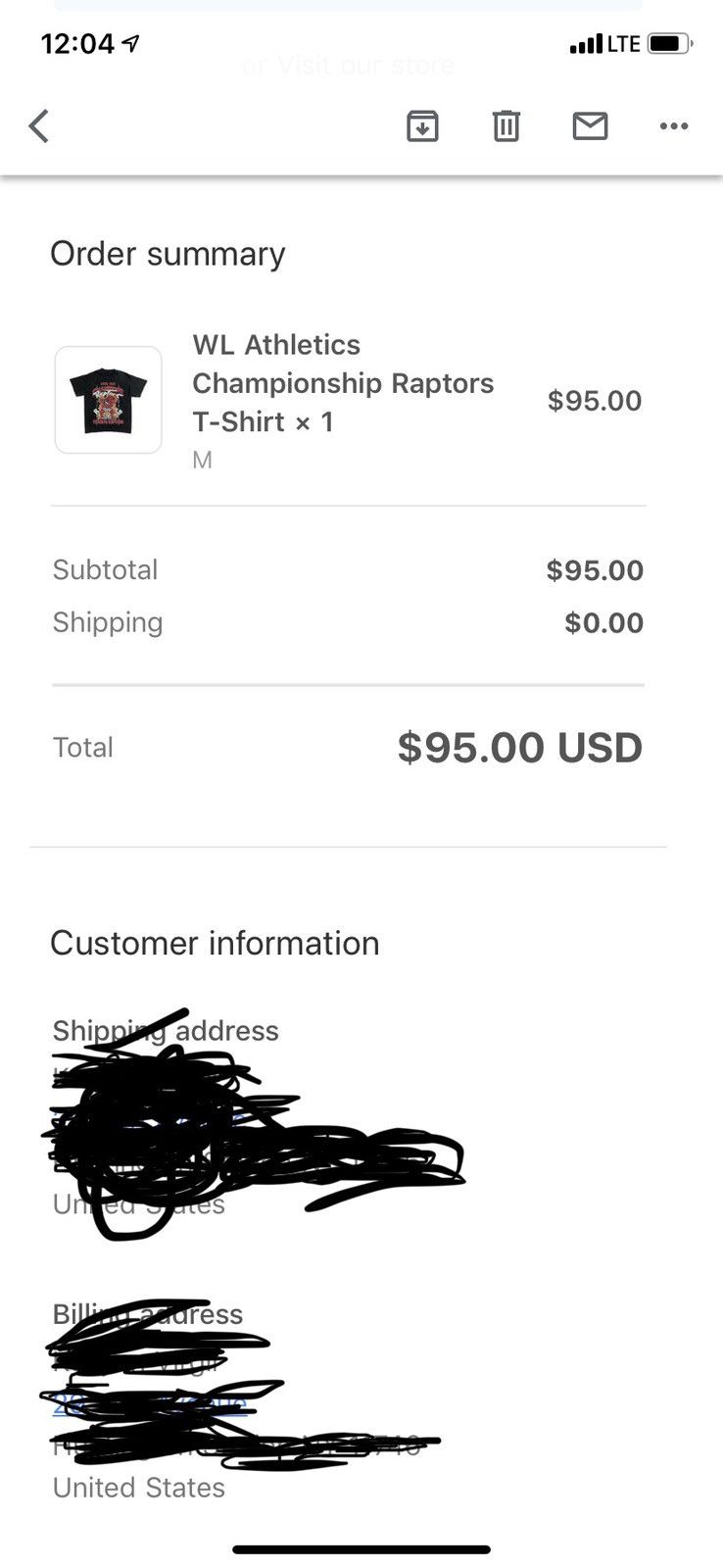The image size is (723, 1568).
Task: Tap the Total $95.00 USD amount
Action: pos(520,748)
